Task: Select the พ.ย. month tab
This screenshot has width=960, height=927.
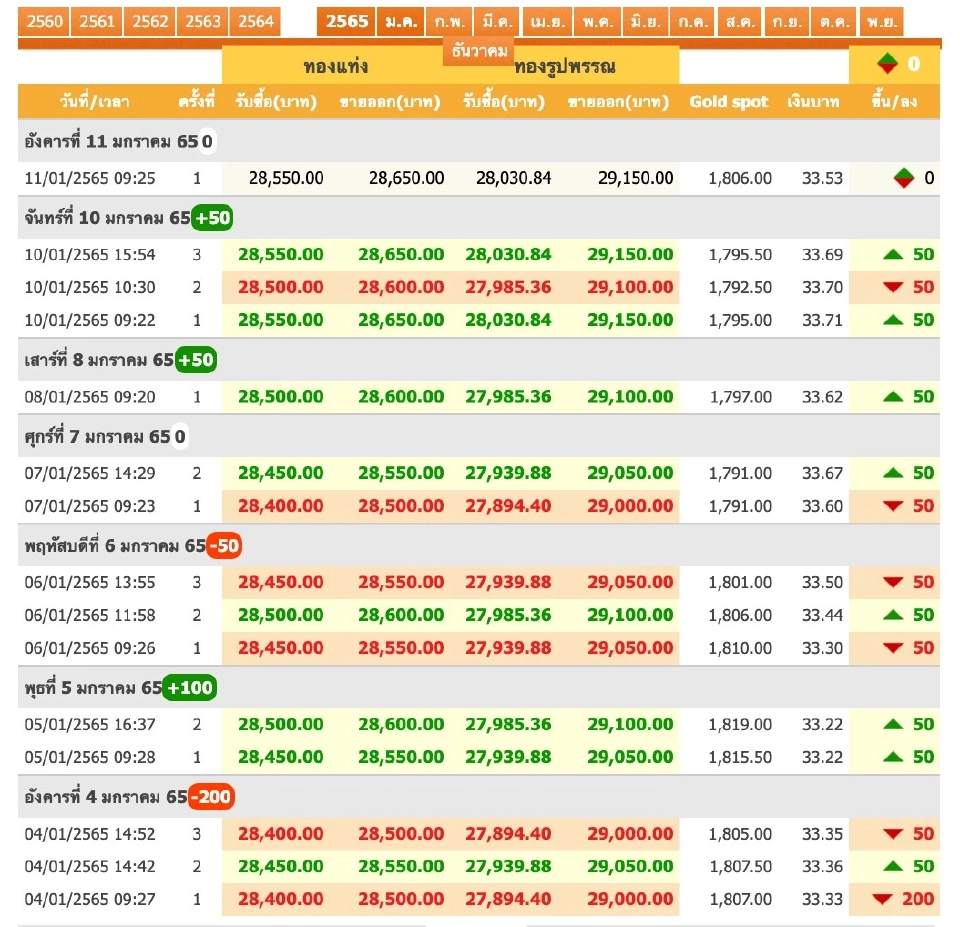Action: (x=880, y=21)
